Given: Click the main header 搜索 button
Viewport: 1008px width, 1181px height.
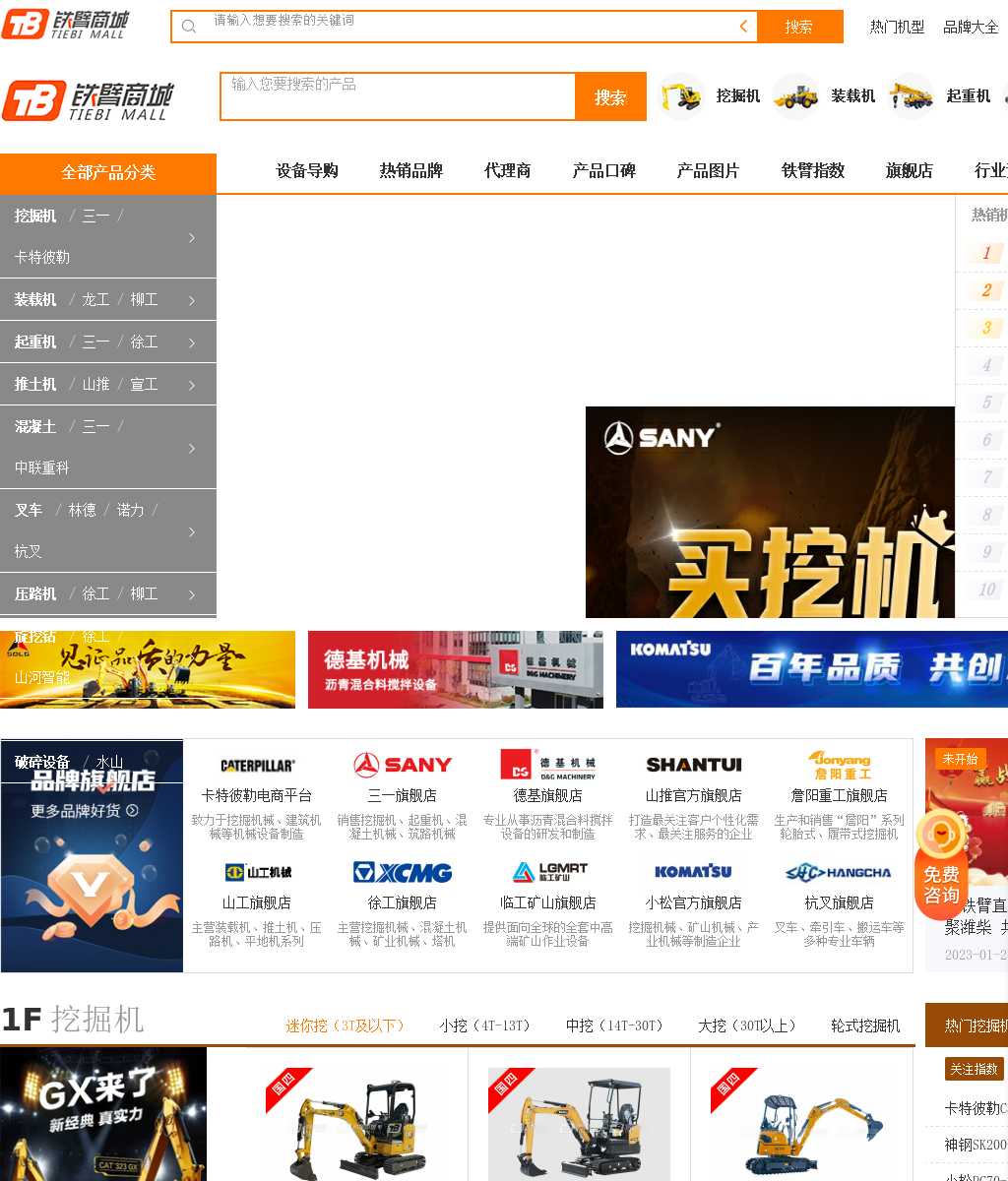Looking at the screenshot, I should coord(610,96).
